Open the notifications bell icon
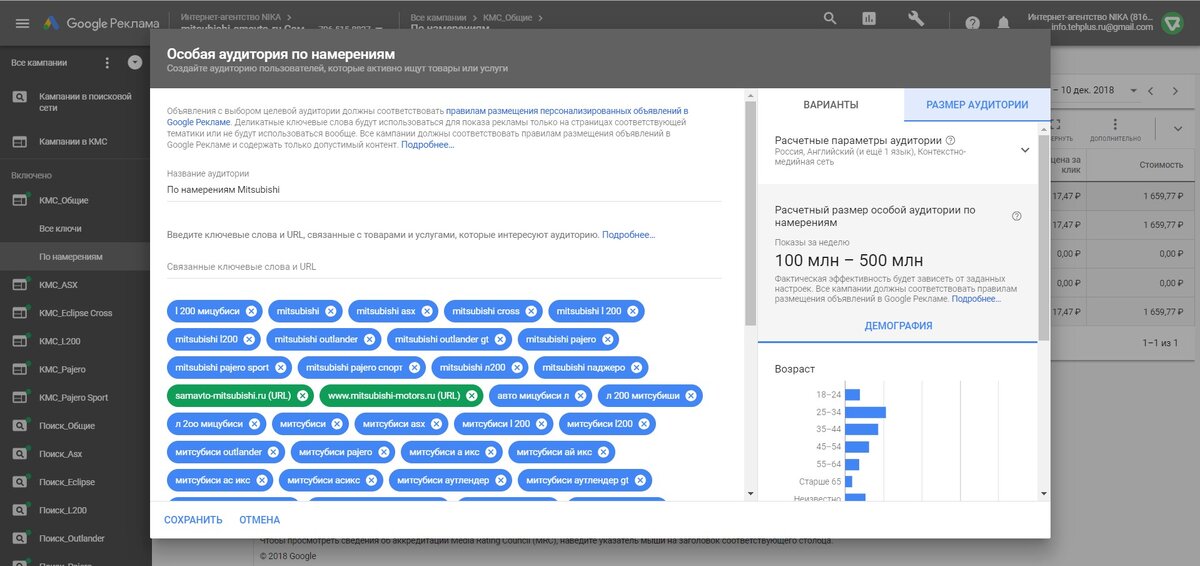This screenshot has height=566, width=1200. click(1003, 23)
